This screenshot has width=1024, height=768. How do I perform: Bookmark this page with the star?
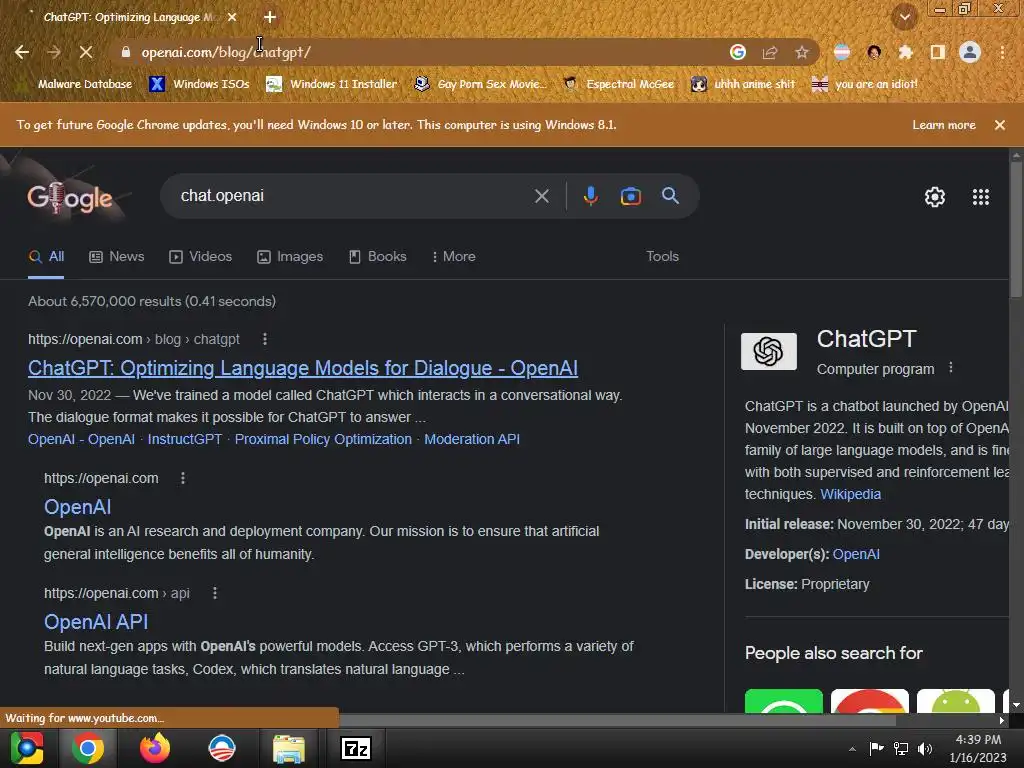802,52
